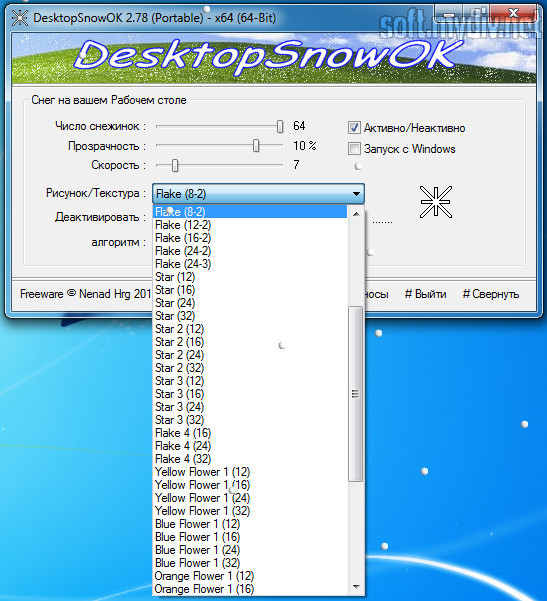The height and width of the screenshot is (601, 547).
Task: Click the dropdown list scrollbar thumb
Action: [356, 394]
